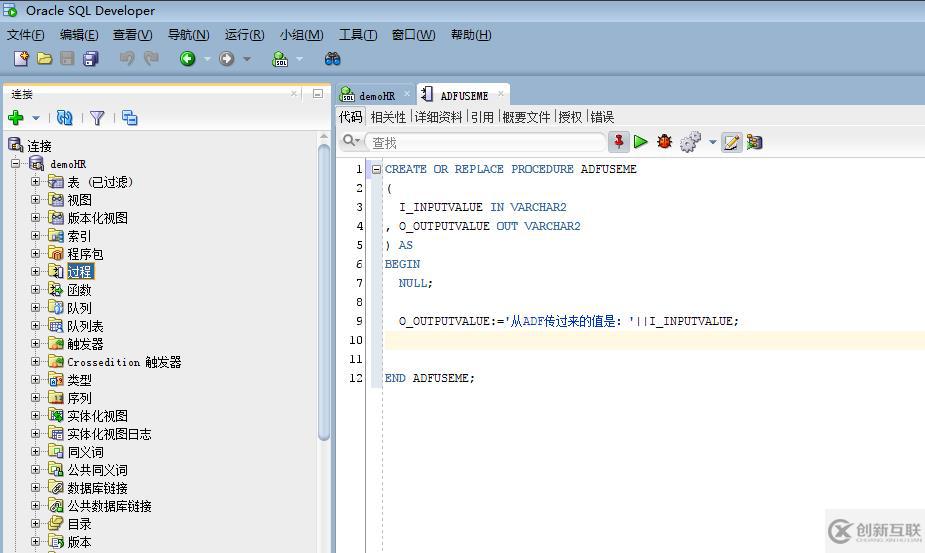Image resolution: width=925 pixels, height=553 pixels.
Task: Collapse the demoHR connection node
Action: click(16, 164)
